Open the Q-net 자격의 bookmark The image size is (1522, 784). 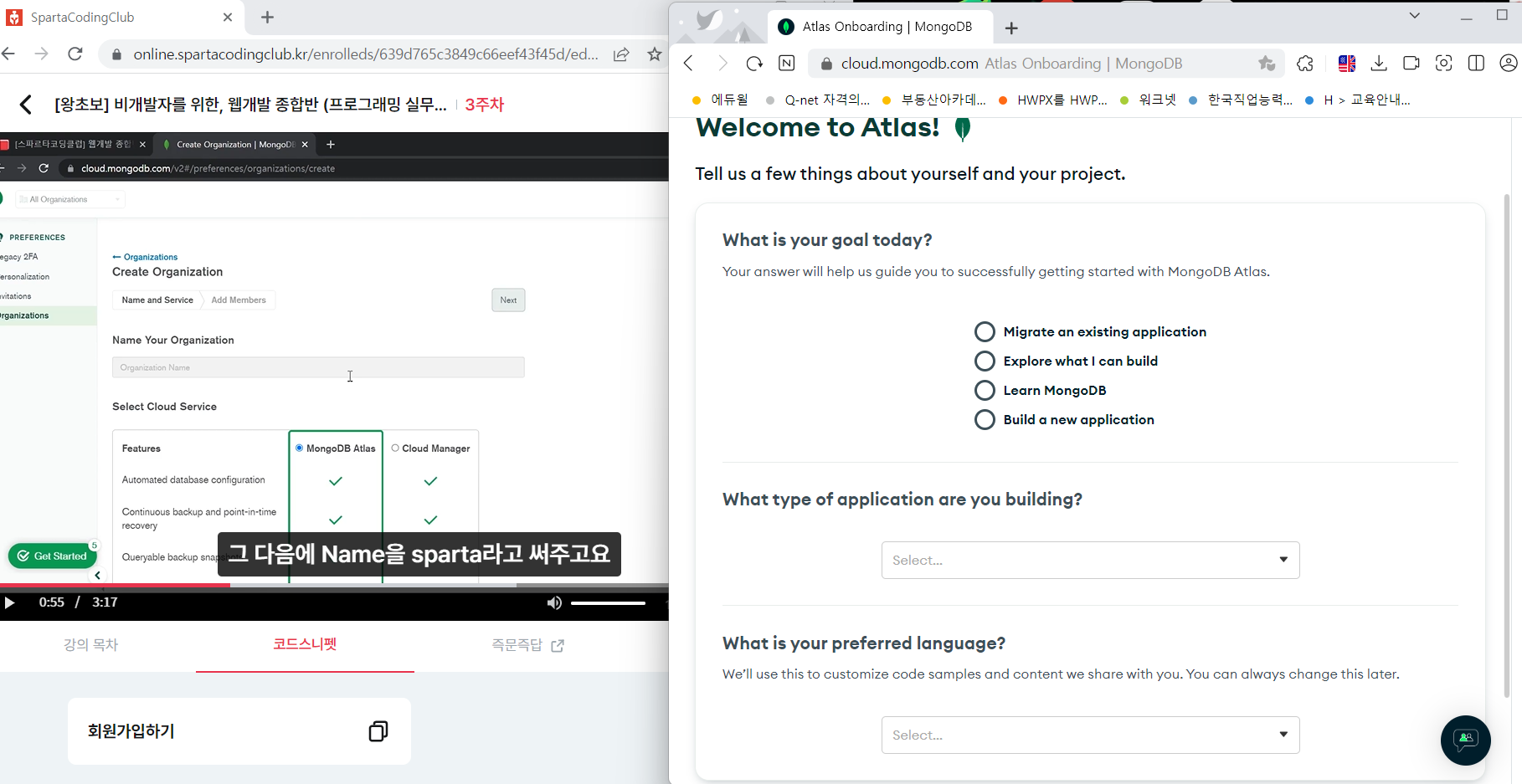point(818,100)
